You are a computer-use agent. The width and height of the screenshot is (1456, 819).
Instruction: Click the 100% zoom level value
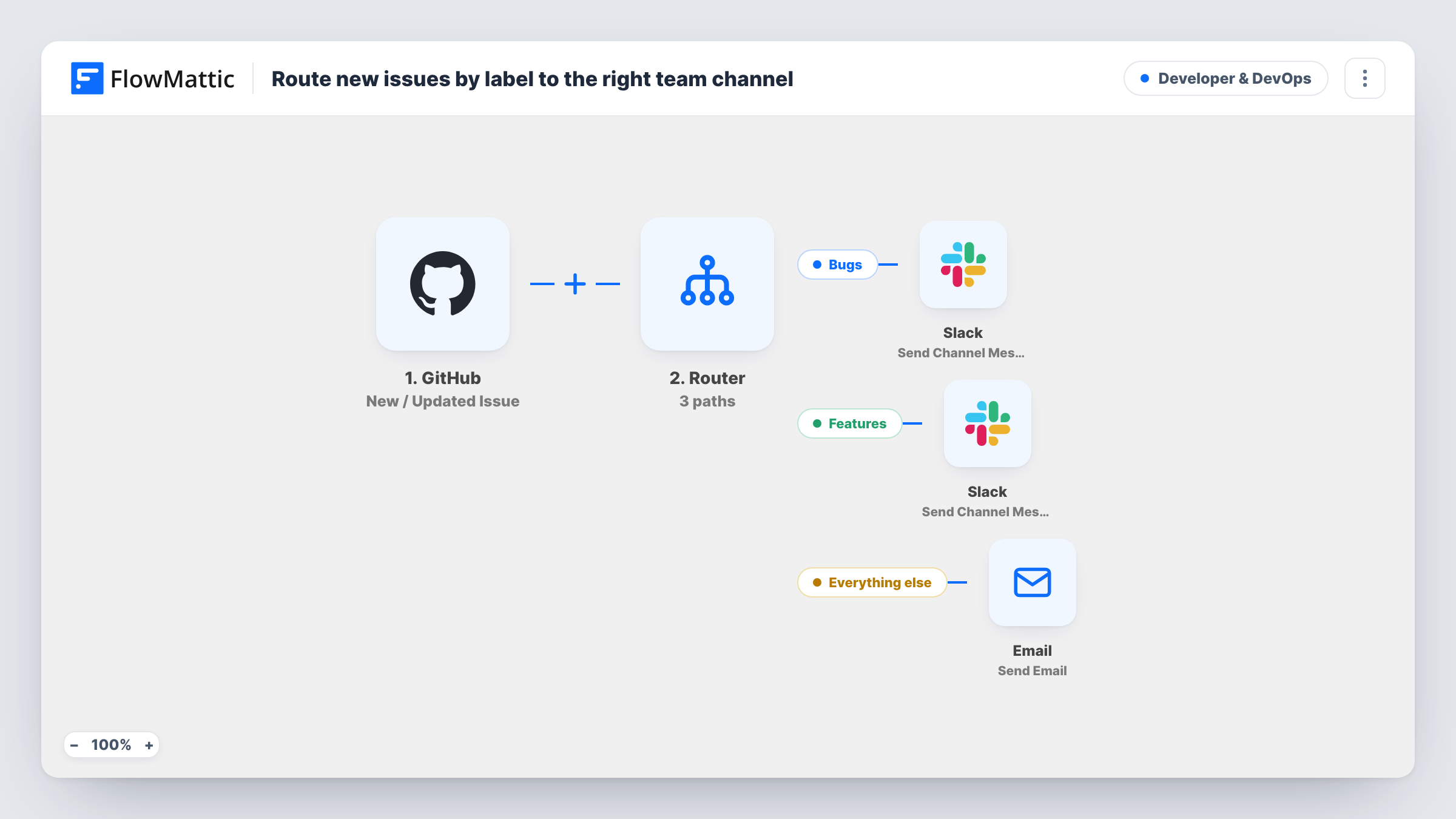(x=111, y=745)
